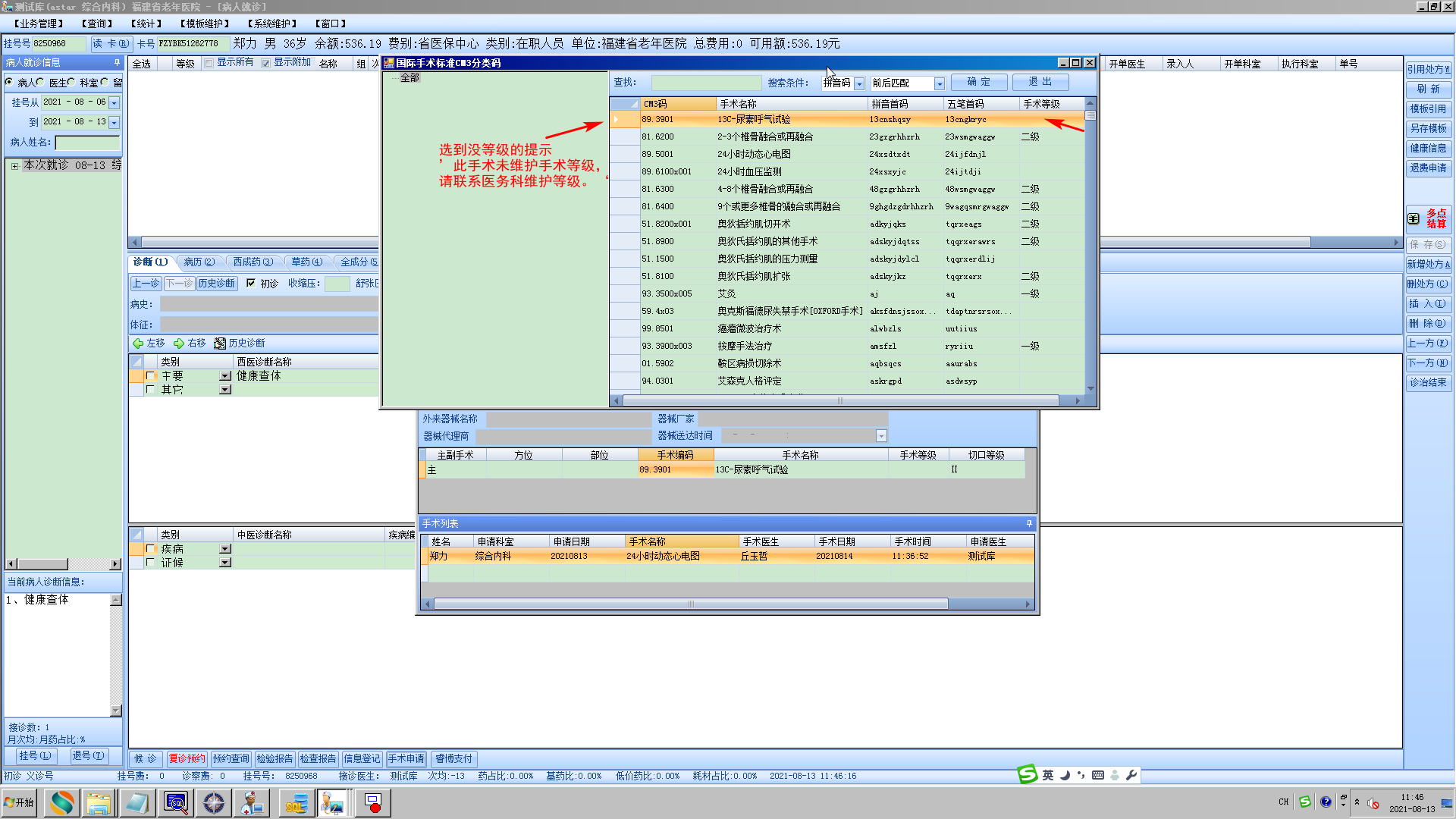Click the 多点结算 settlement icon

tap(1414, 218)
